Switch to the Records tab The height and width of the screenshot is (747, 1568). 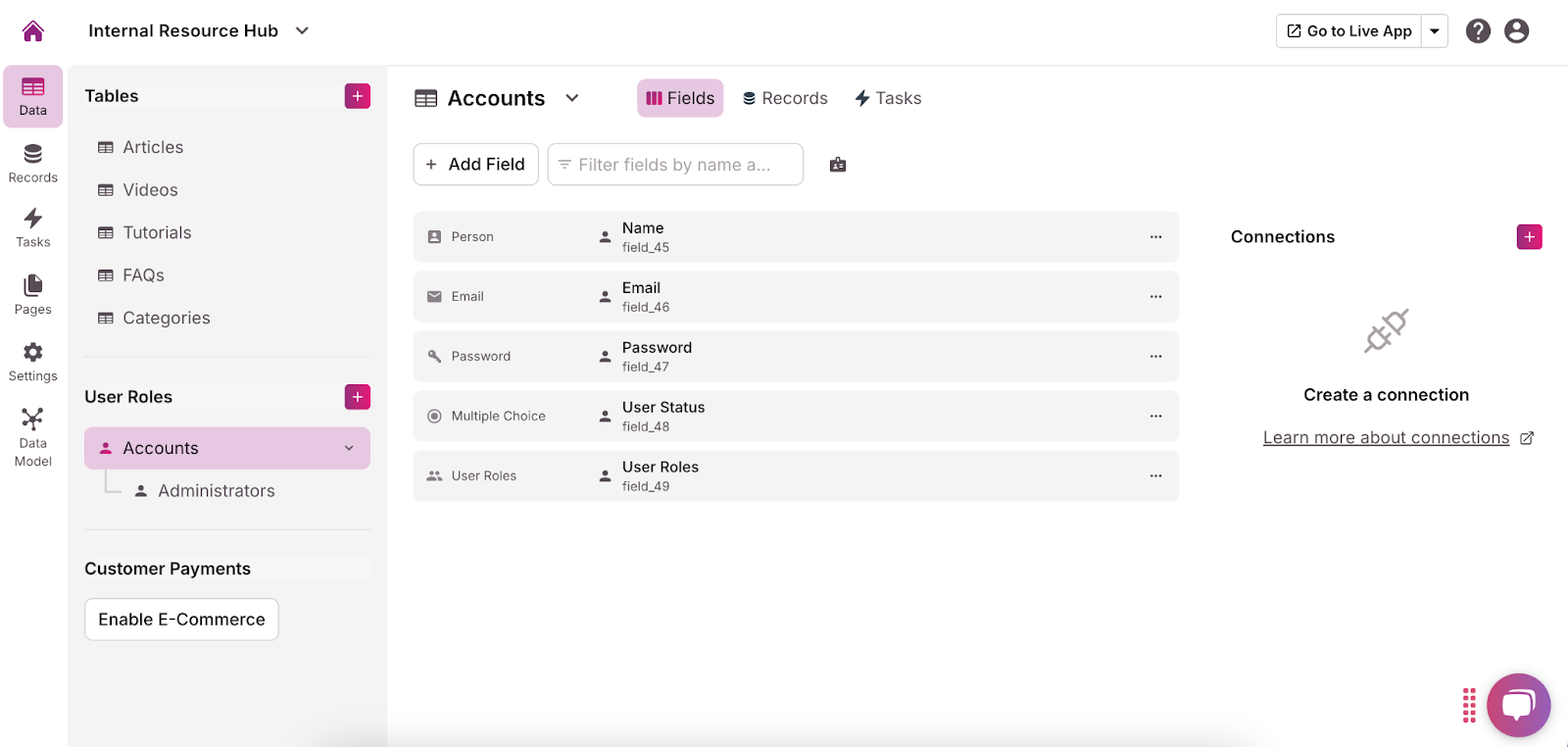[785, 98]
